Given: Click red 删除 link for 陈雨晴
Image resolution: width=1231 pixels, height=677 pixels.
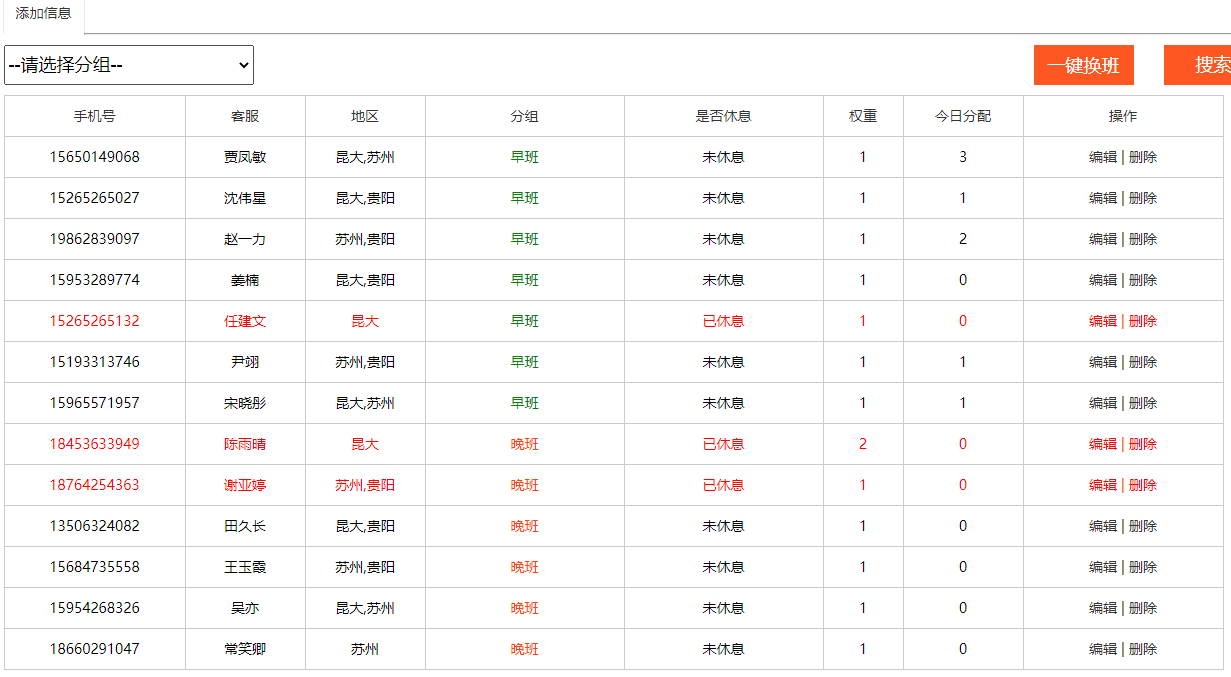Looking at the screenshot, I should pyautogui.click(x=1143, y=444).
